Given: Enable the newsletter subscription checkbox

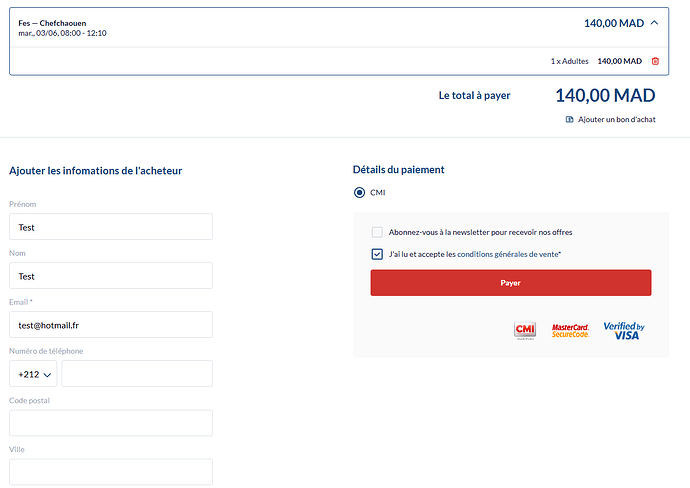Looking at the screenshot, I should [x=377, y=232].
